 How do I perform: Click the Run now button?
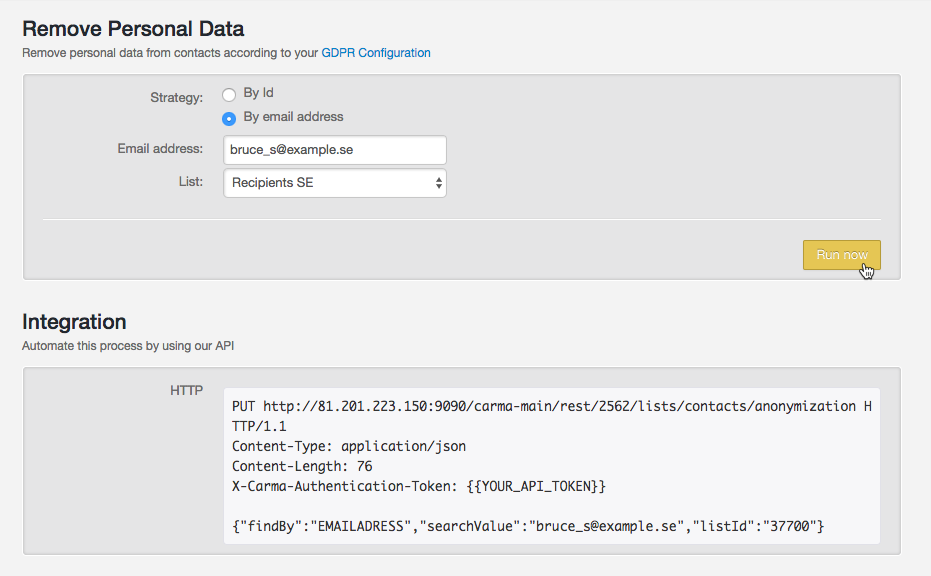click(x=841, y=255)
